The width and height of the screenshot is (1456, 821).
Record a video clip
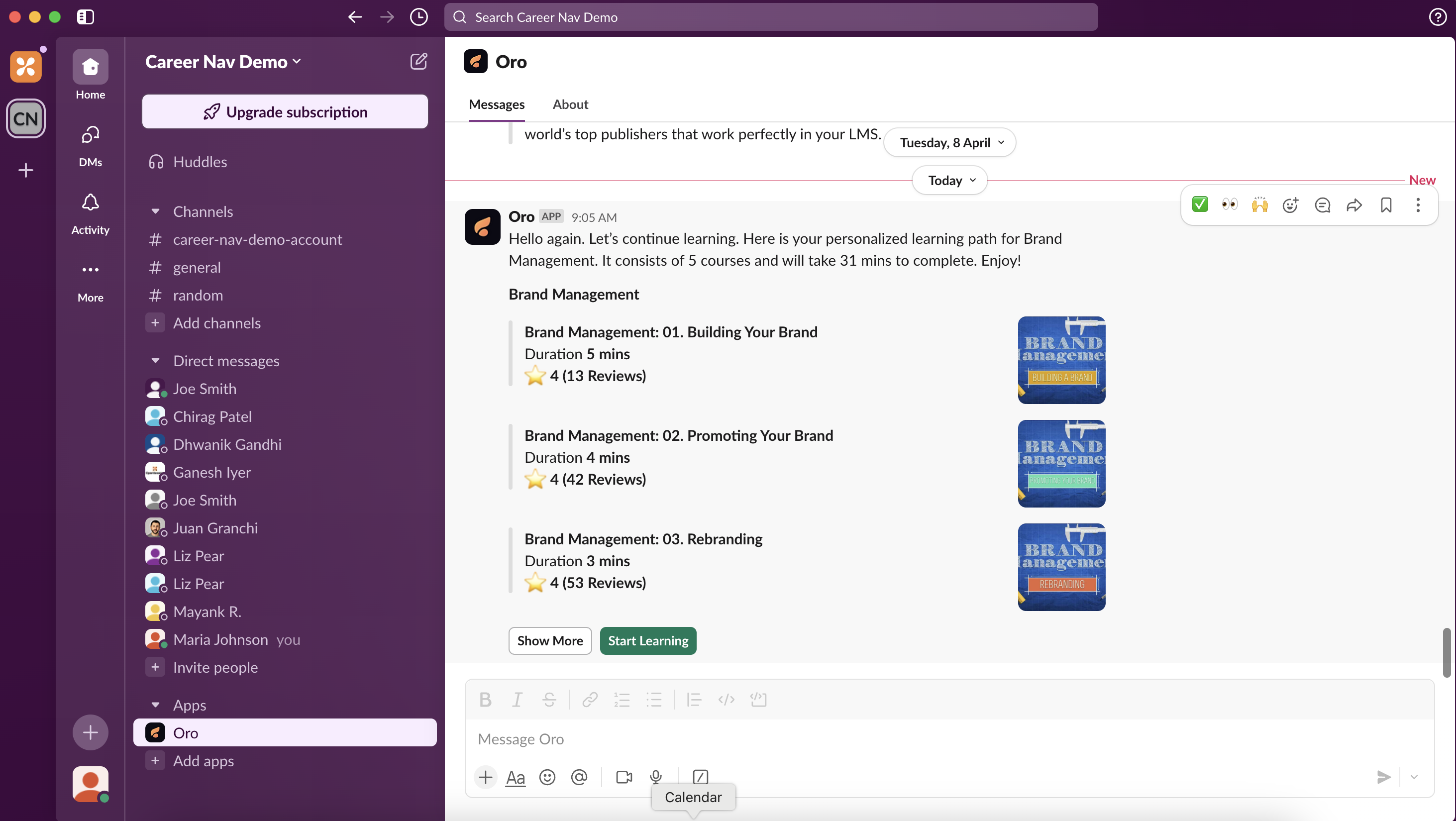coord(624,777)
